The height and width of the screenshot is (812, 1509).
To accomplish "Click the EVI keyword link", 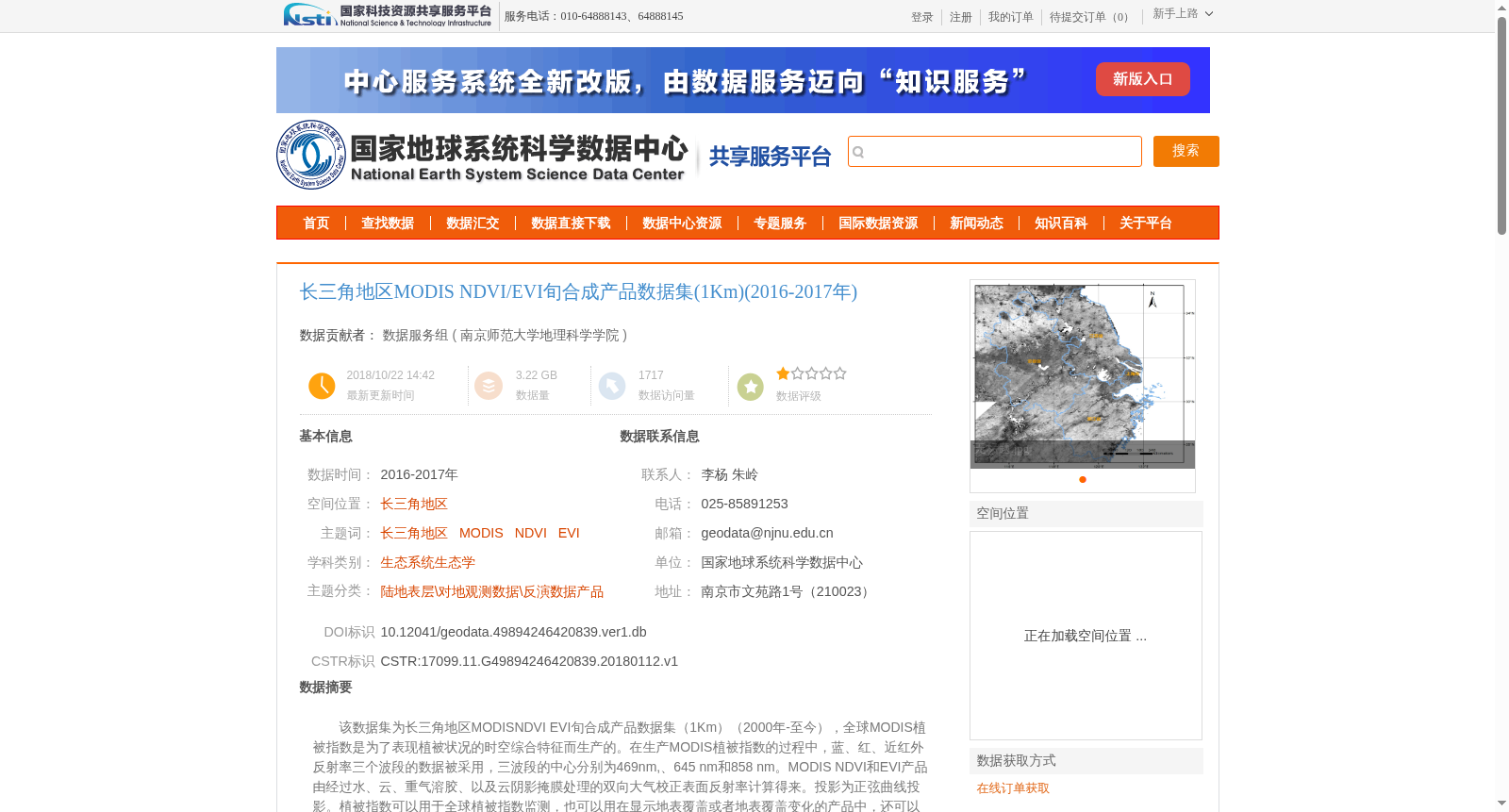I will click(569, 533).
